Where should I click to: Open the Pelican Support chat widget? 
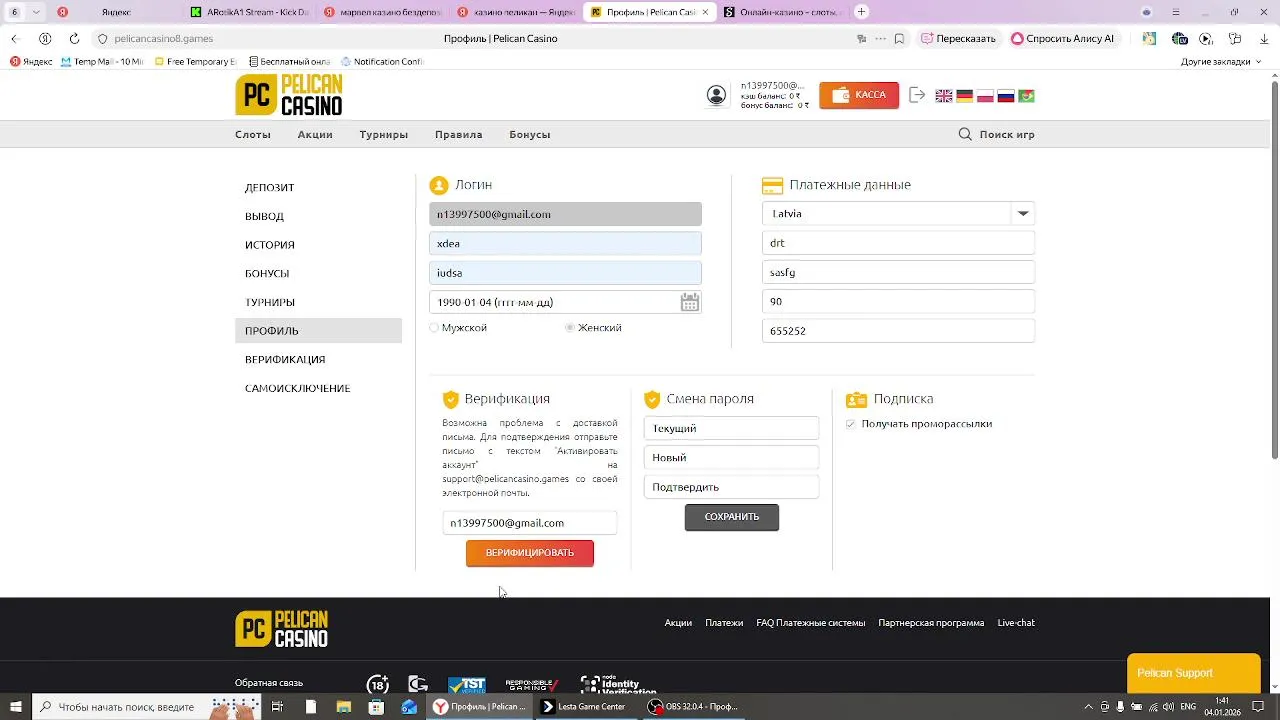[x=1194, y=673]
